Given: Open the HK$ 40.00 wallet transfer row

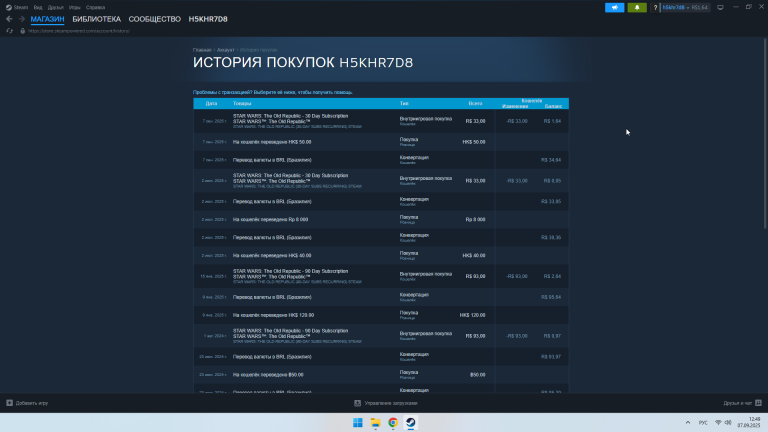Looking at the screenshot, I should 381,256.
